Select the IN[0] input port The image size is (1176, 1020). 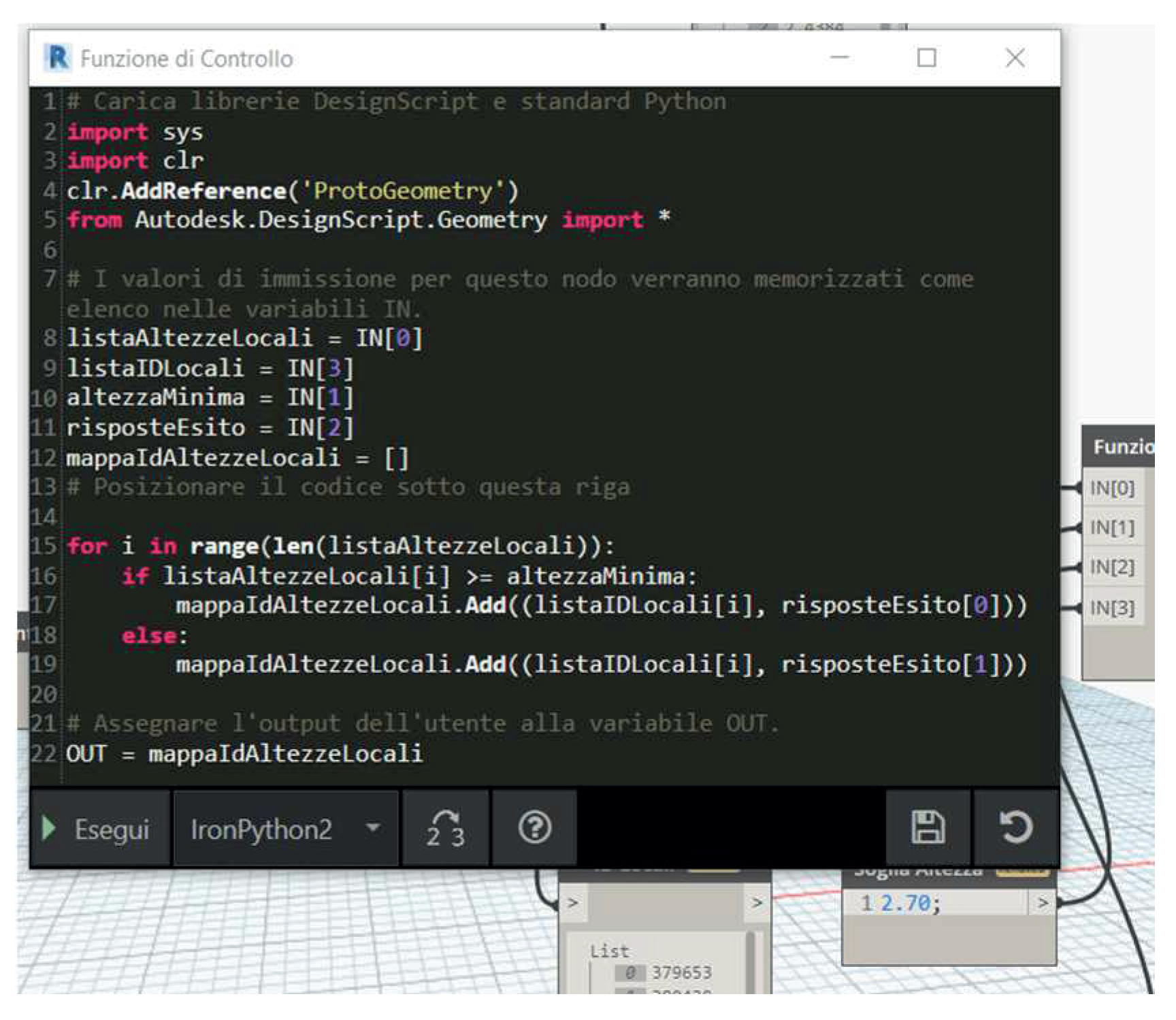pyautogui.click(x=1112, y=488)
